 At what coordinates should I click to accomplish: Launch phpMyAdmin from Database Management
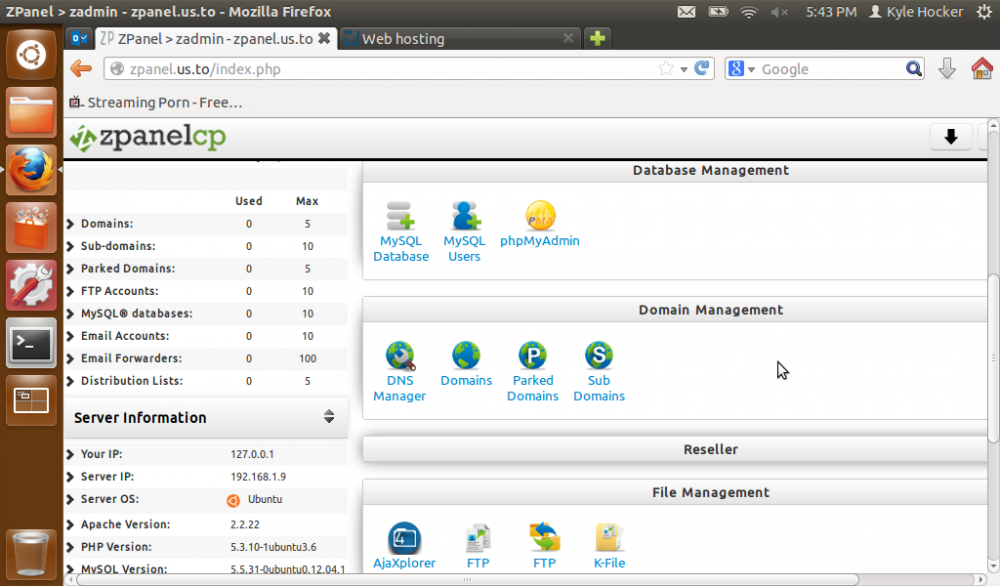[540, 217]
